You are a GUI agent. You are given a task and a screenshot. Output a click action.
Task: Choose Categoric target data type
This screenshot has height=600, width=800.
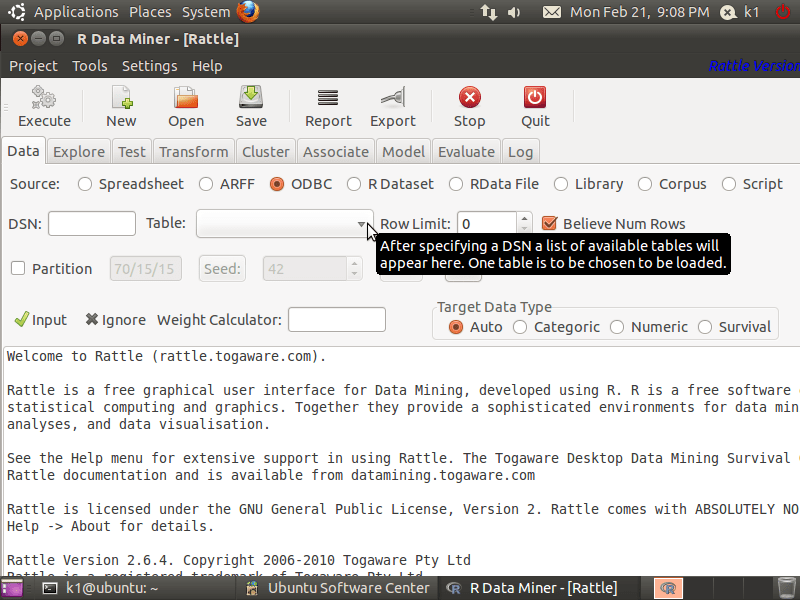point(520,327)
